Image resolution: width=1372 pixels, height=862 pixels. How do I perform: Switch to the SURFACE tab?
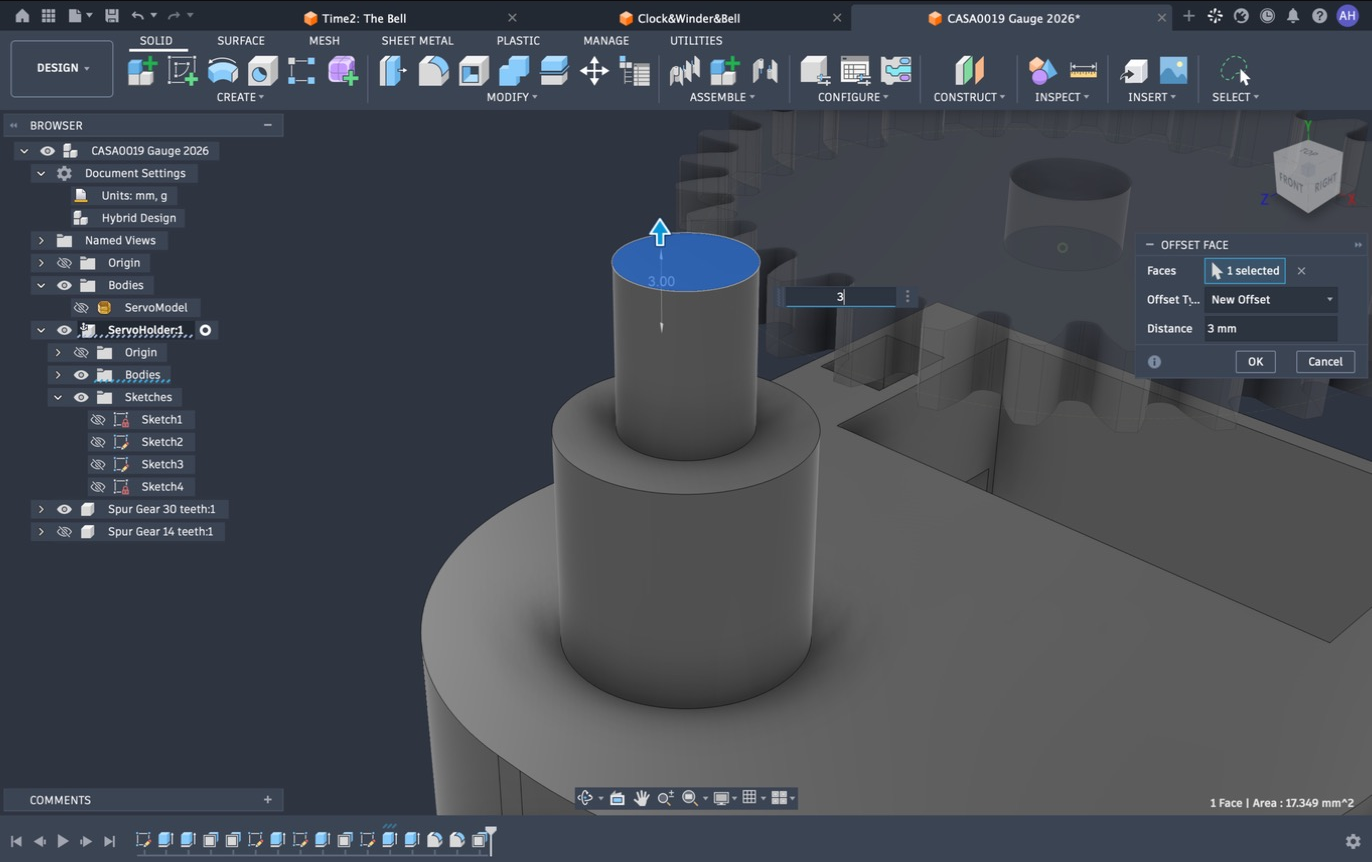(241, 41)
